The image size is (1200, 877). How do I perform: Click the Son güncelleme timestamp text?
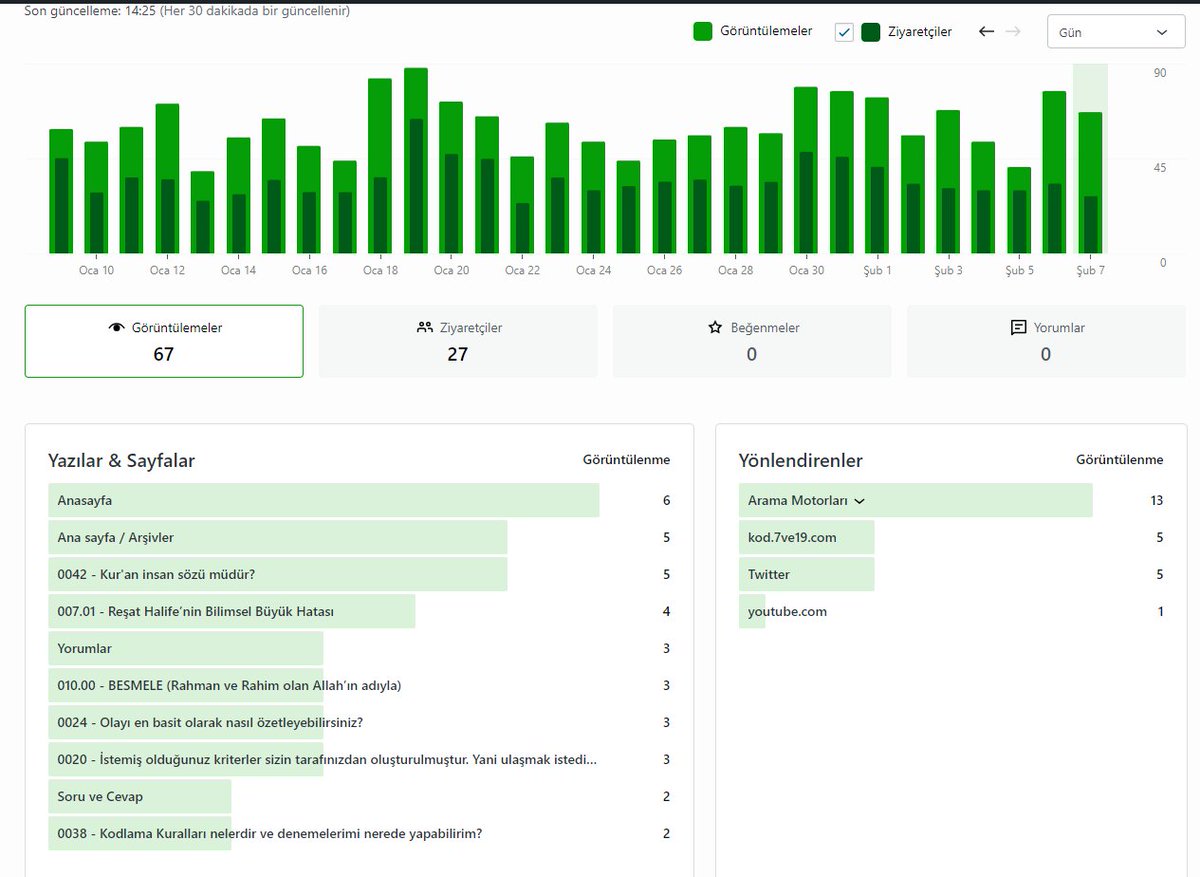(x=187, y=11)
